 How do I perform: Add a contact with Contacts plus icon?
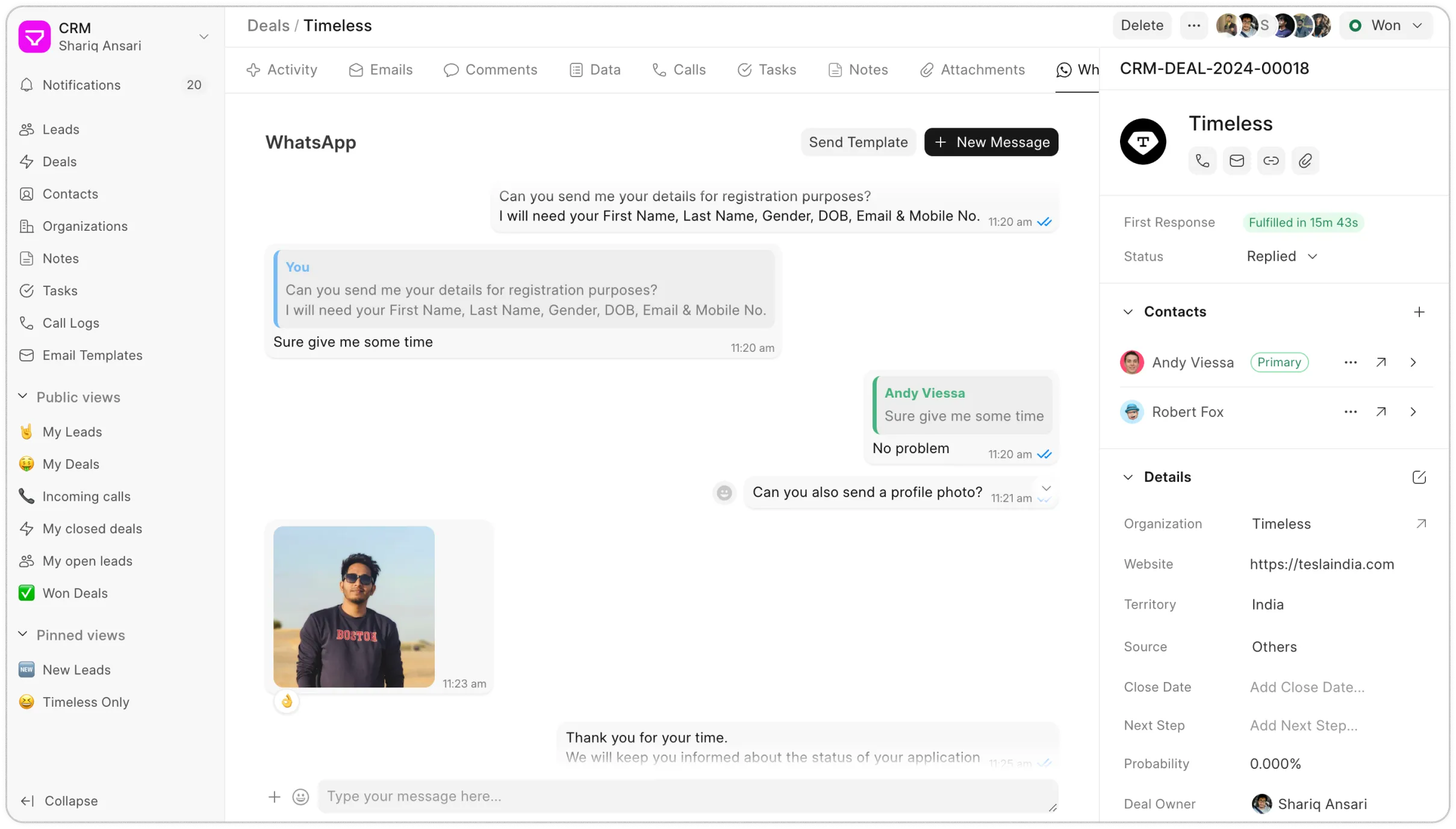coord(1419,312)
